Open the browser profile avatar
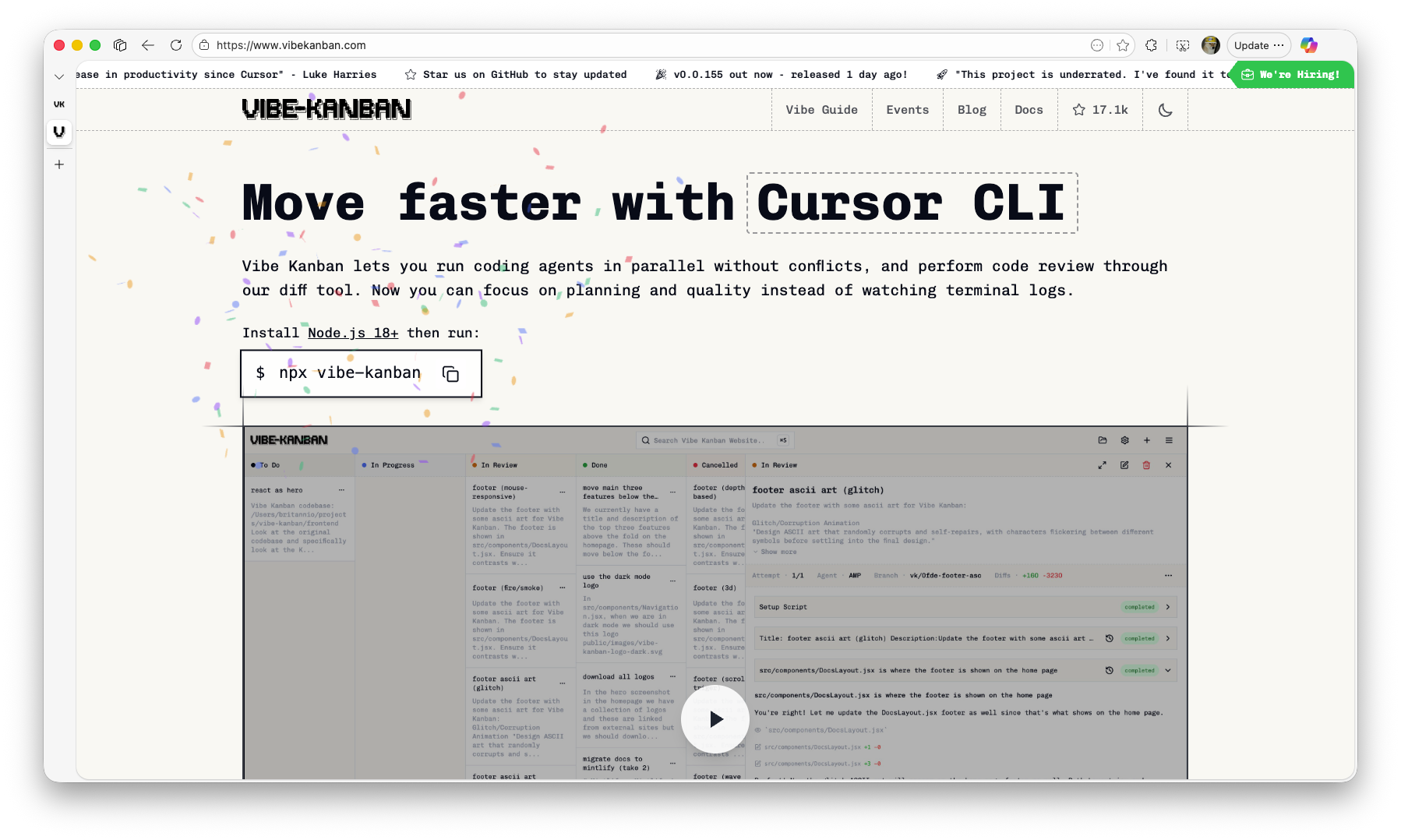 tap(1211, 45)
